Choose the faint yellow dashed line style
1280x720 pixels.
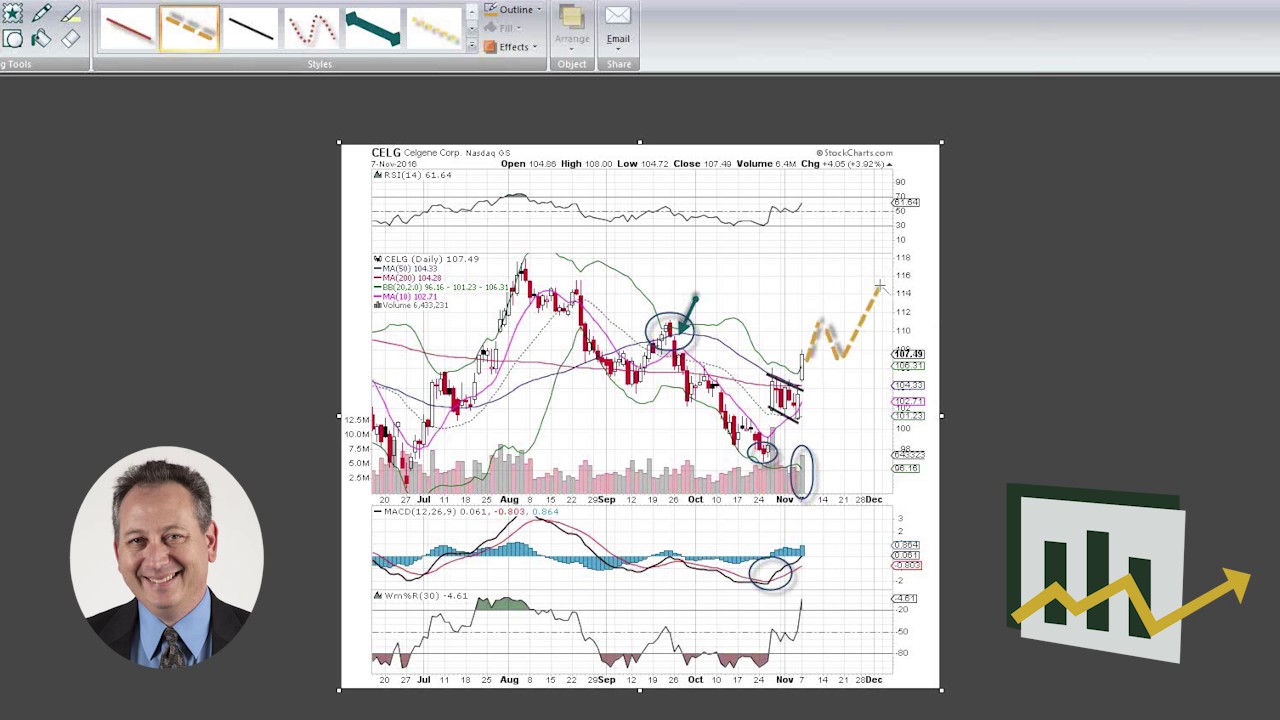point(432,28)
